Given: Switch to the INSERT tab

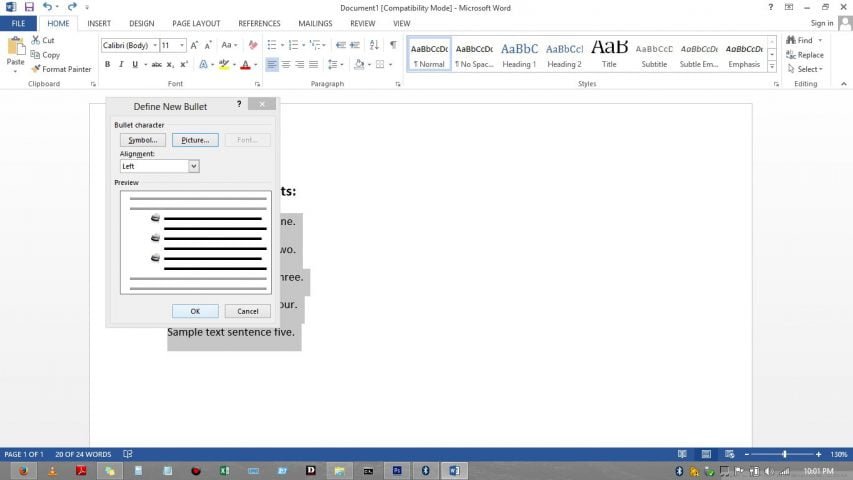Looking at the screenshot, I should pyautogui.click(x=99, y=23).
